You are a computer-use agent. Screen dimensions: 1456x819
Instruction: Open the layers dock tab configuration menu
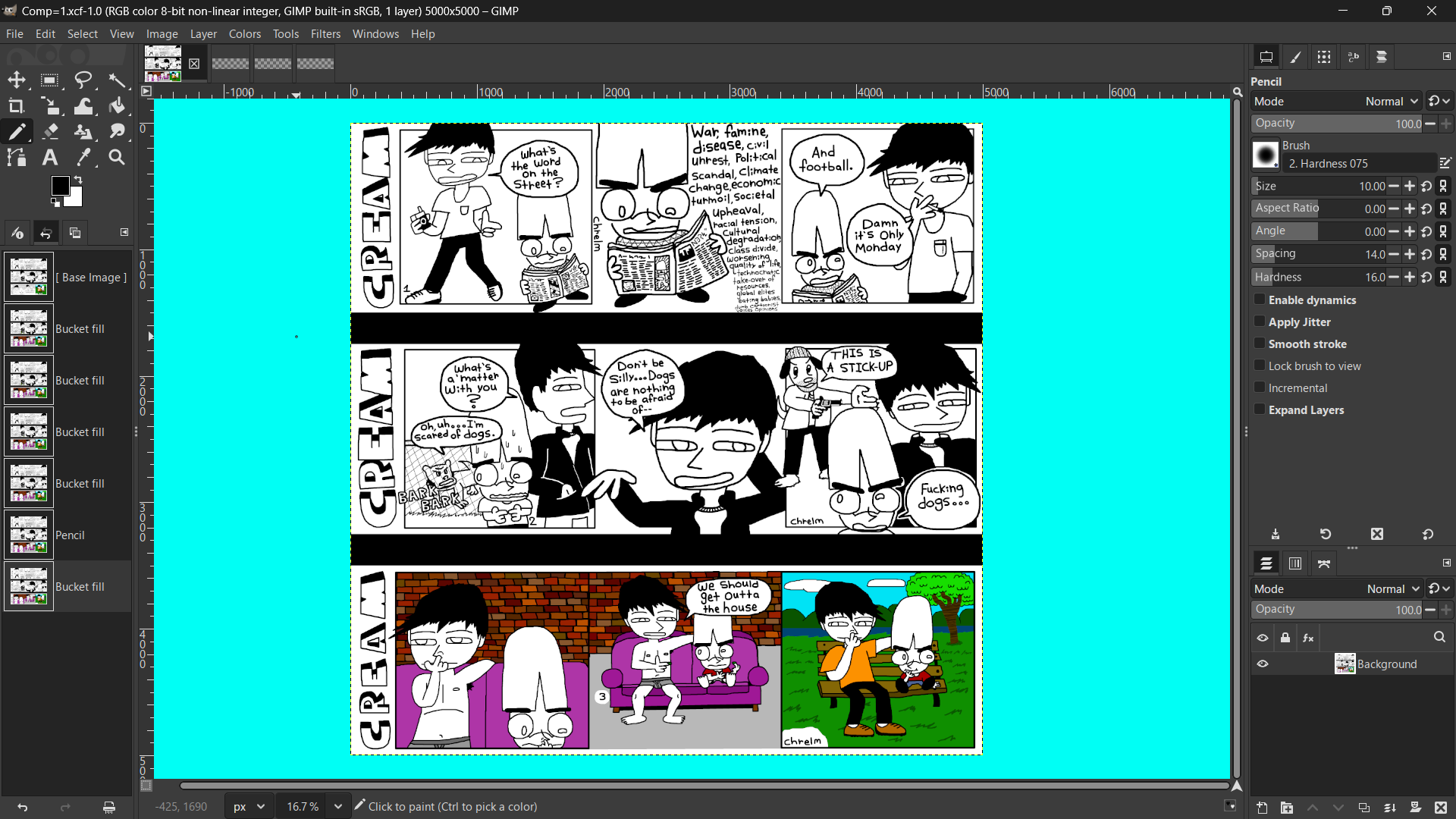(1446, 563)
